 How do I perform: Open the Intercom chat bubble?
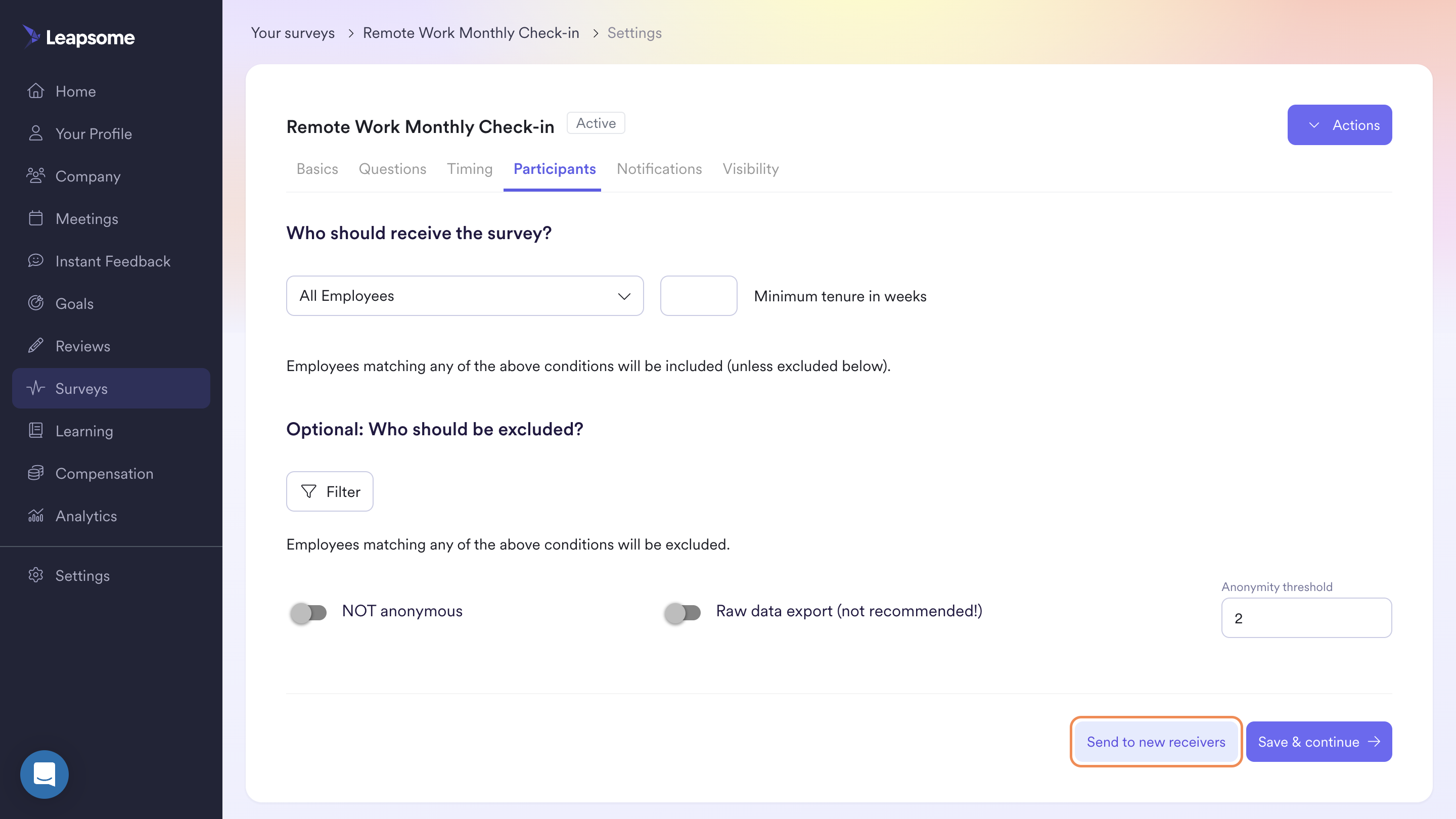click(44, 774)
